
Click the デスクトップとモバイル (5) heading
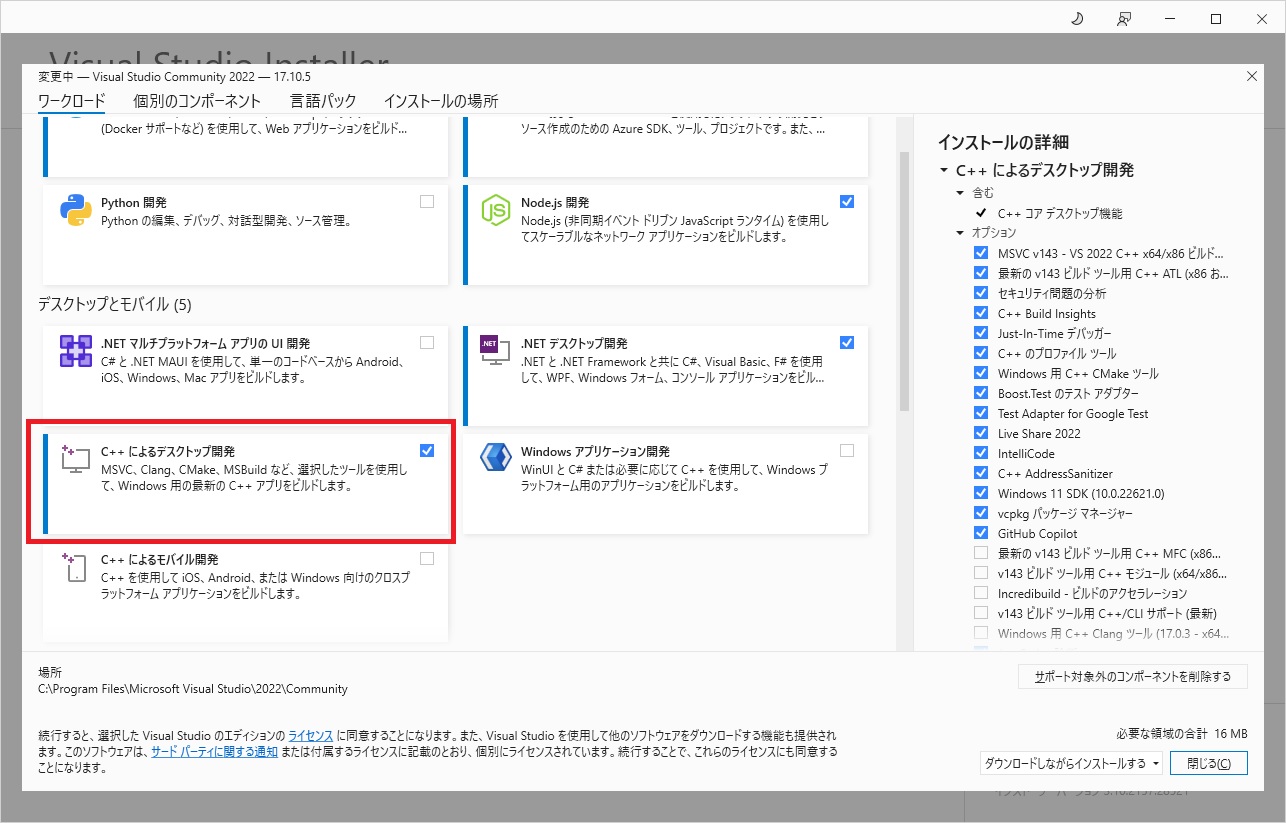tap(114, 304)
